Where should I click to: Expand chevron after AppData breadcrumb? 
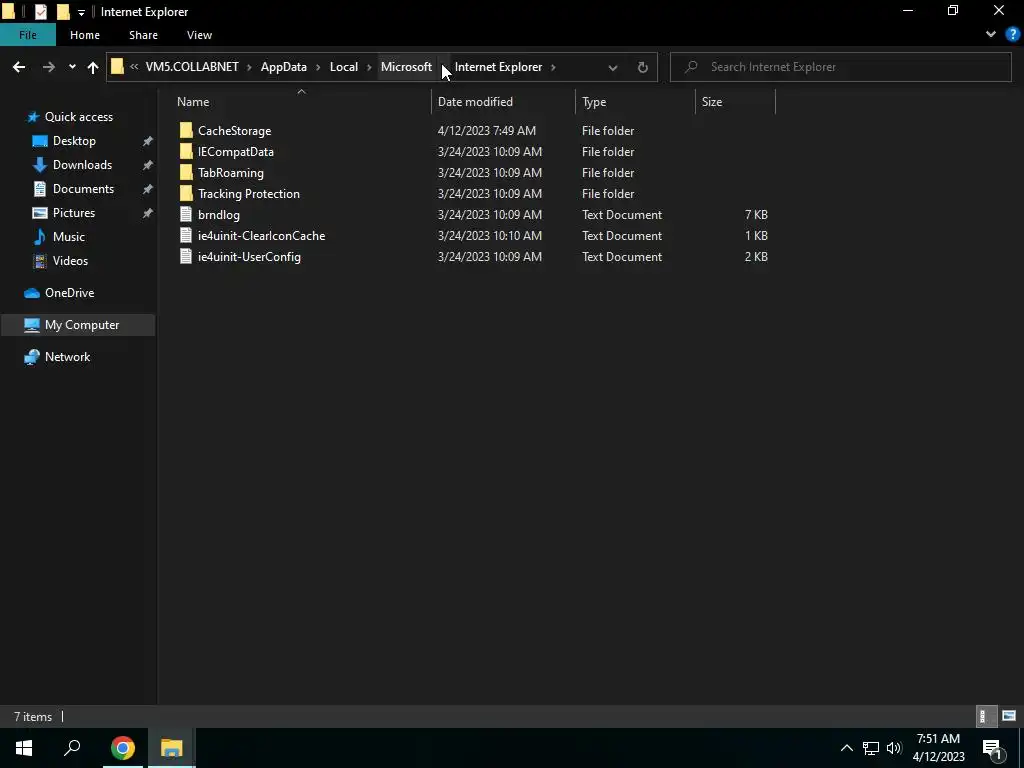point(318,67)
